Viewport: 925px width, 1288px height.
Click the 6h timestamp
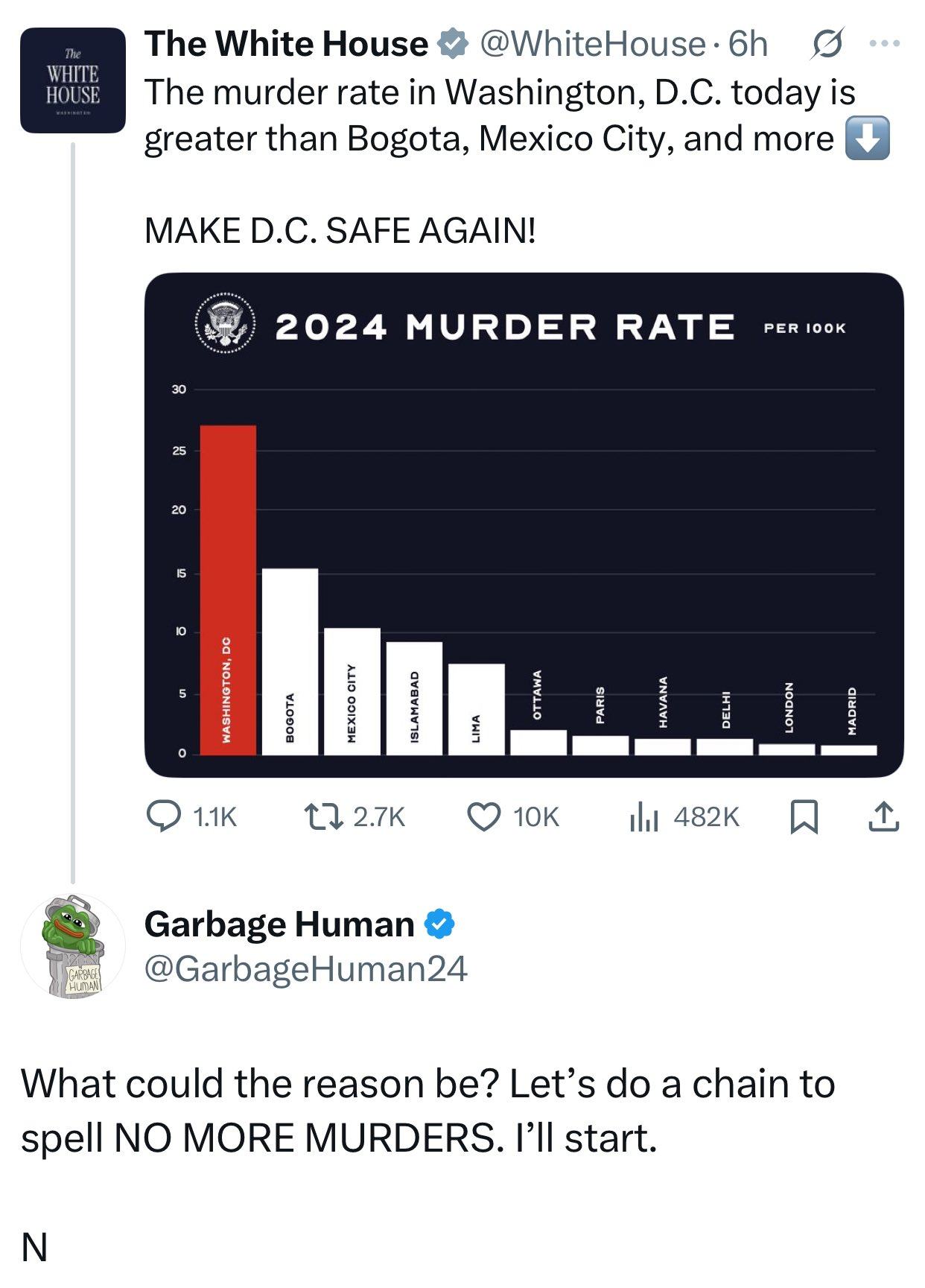click(x=748, y=44)
